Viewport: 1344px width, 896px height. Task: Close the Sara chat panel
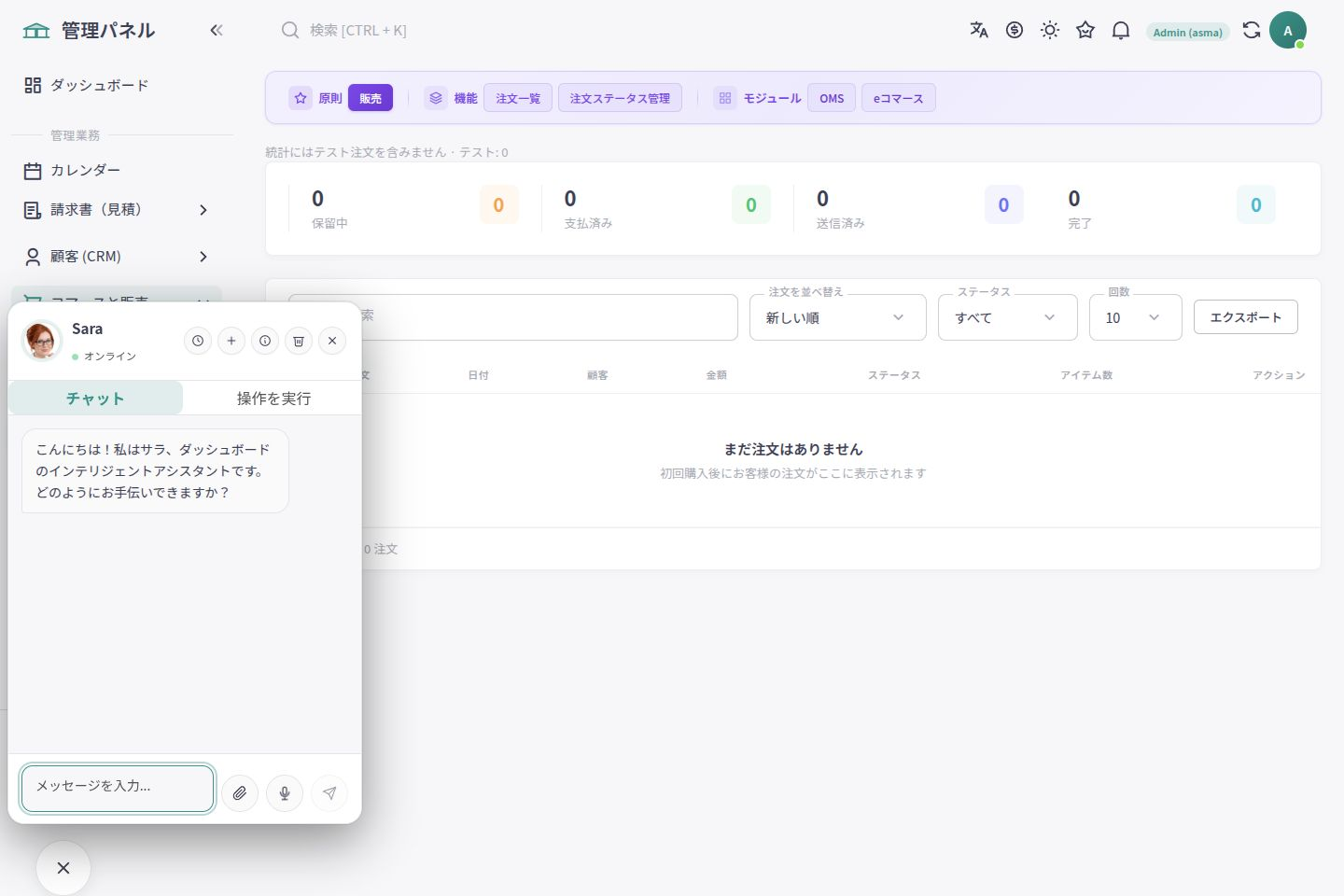pos(332,341)
